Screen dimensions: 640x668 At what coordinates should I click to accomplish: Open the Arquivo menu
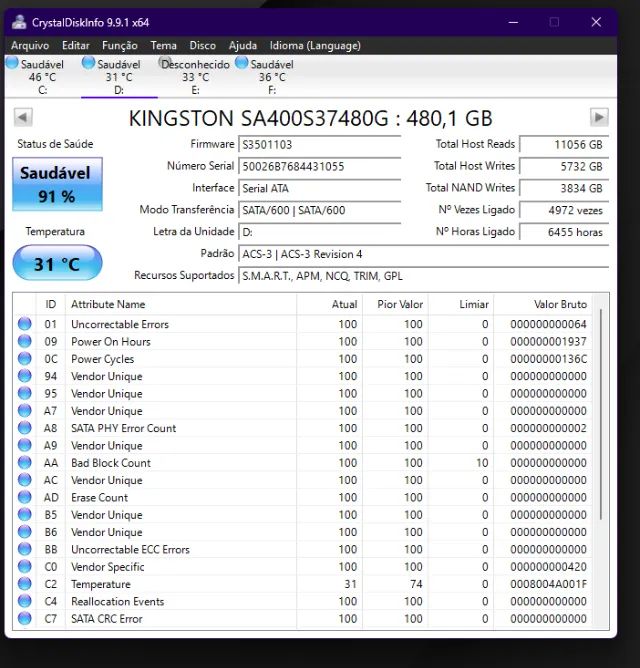(30, 46)
